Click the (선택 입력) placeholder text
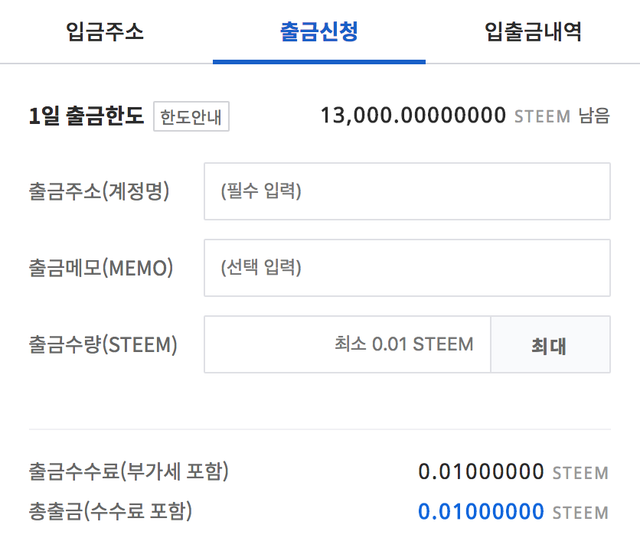The image size is (640, 551). [x=261, y=267]
